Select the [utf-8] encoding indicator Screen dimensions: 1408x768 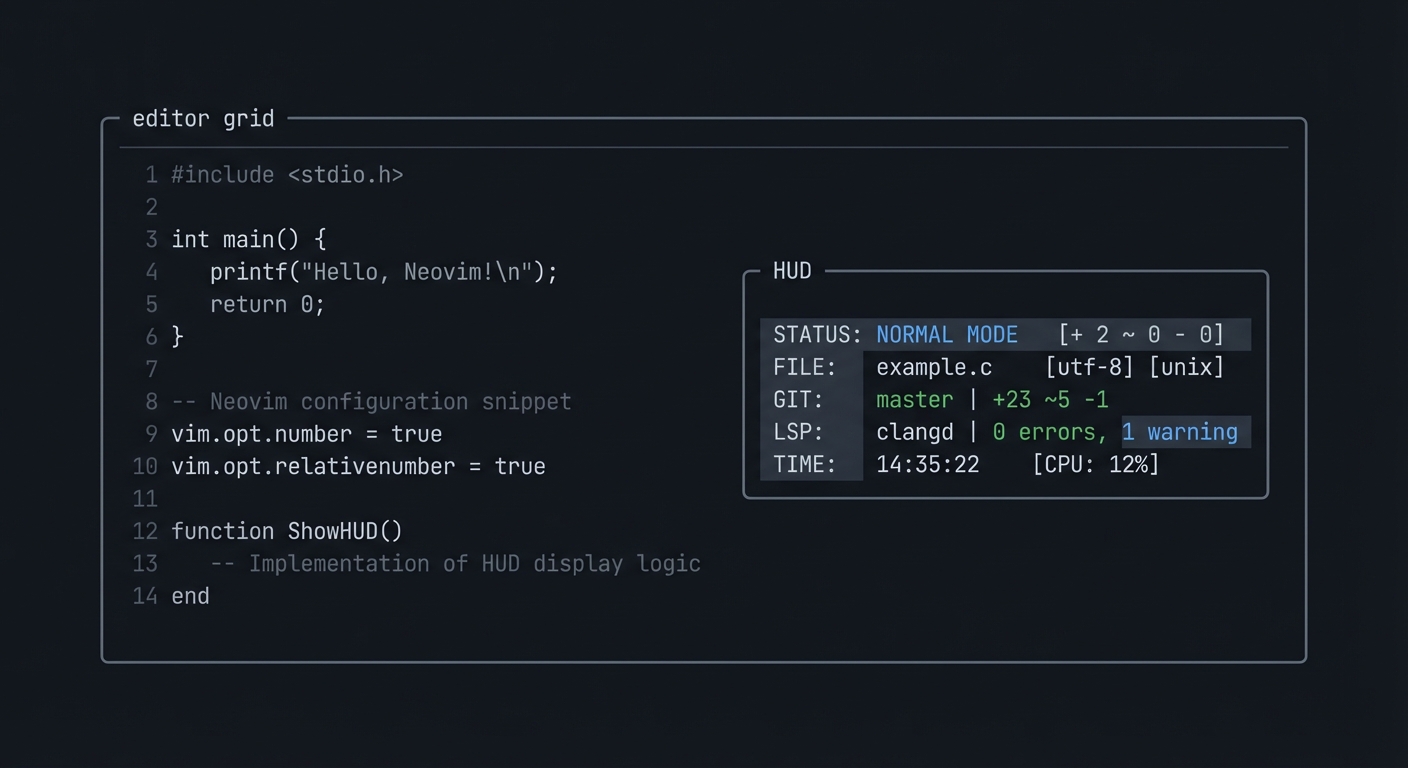click(x=1088, y=367)
